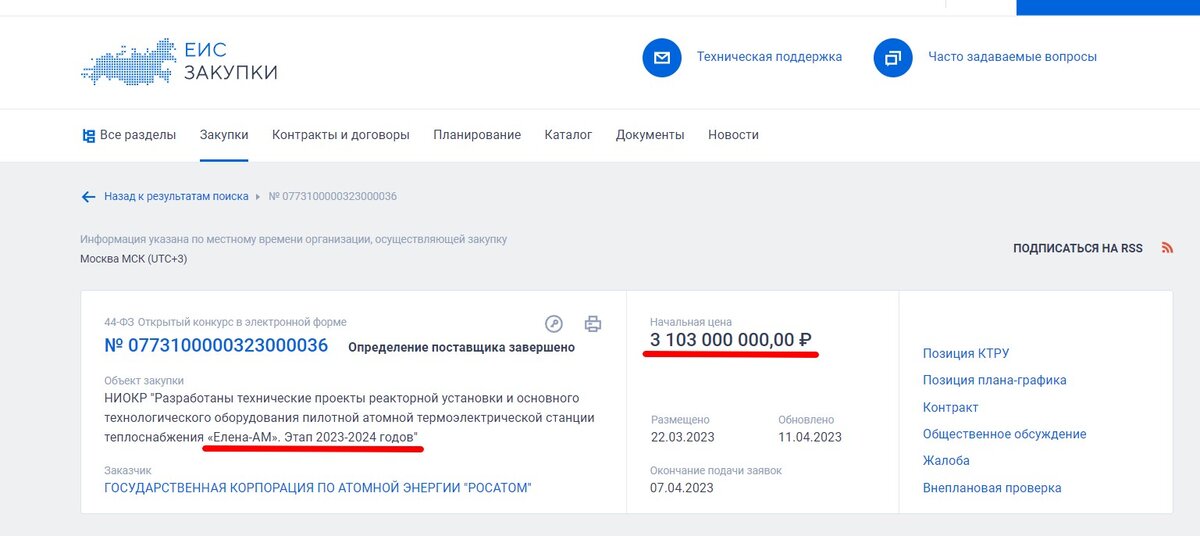Viewport: 1200px width, 536px height.
Task: Open the Планирование menu item
Action: [x=477, y=135]
